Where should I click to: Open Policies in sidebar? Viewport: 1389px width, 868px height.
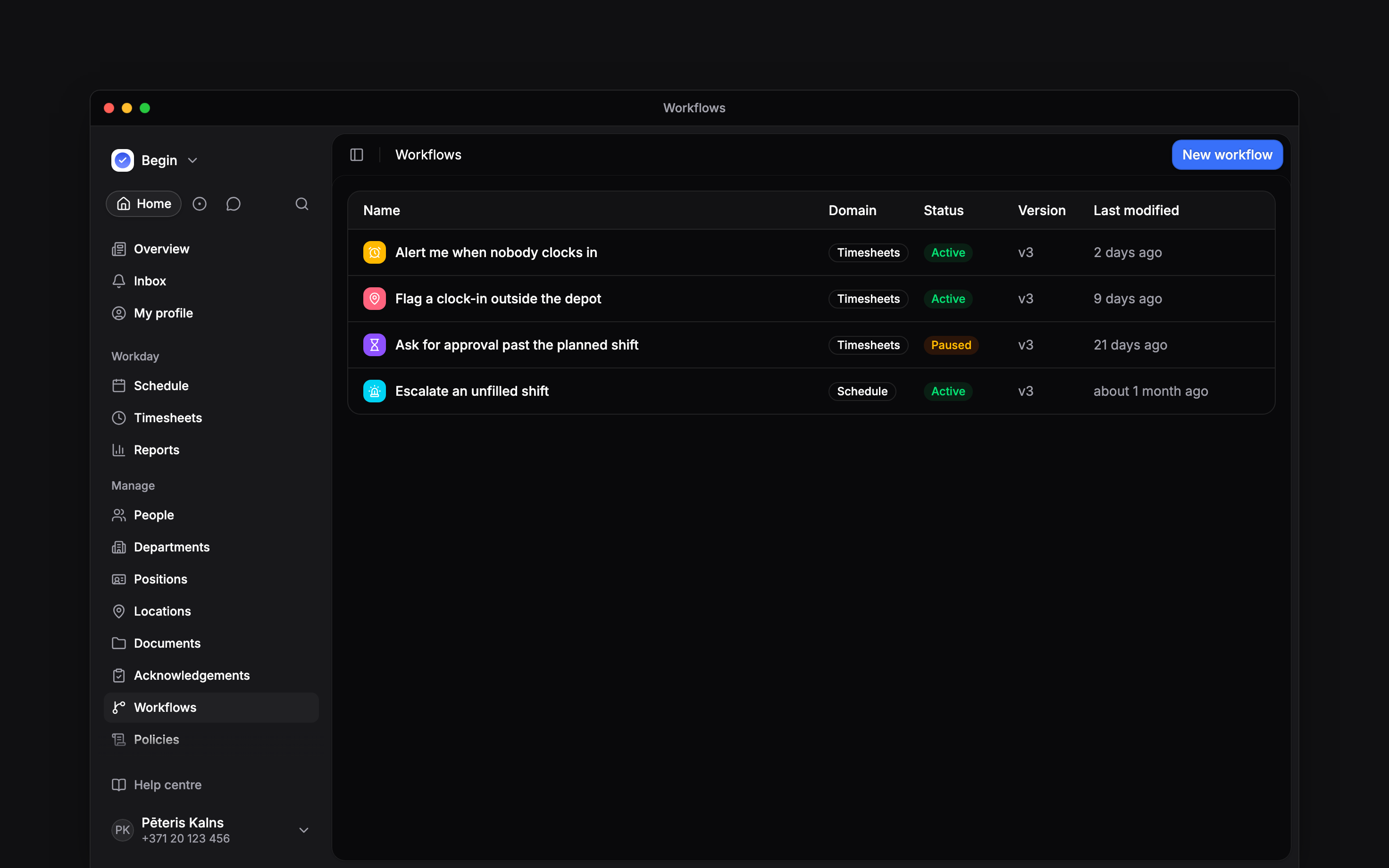coord(211,740)
